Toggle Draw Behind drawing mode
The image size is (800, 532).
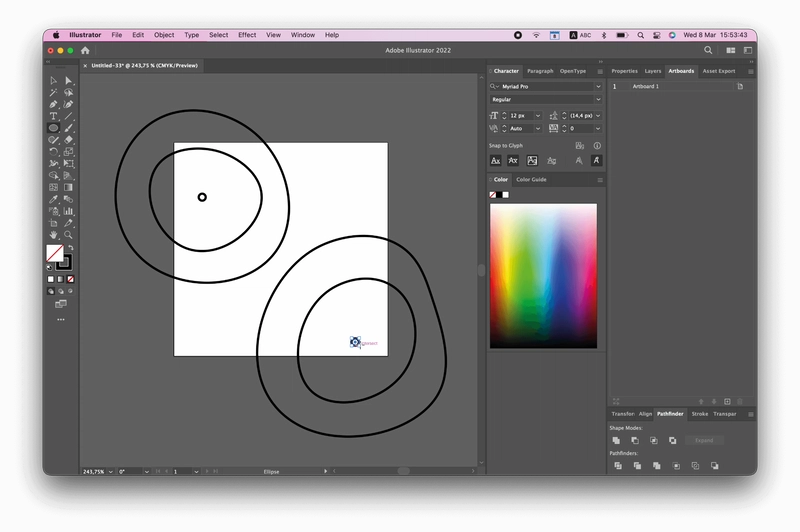click(x=61, y=291)
